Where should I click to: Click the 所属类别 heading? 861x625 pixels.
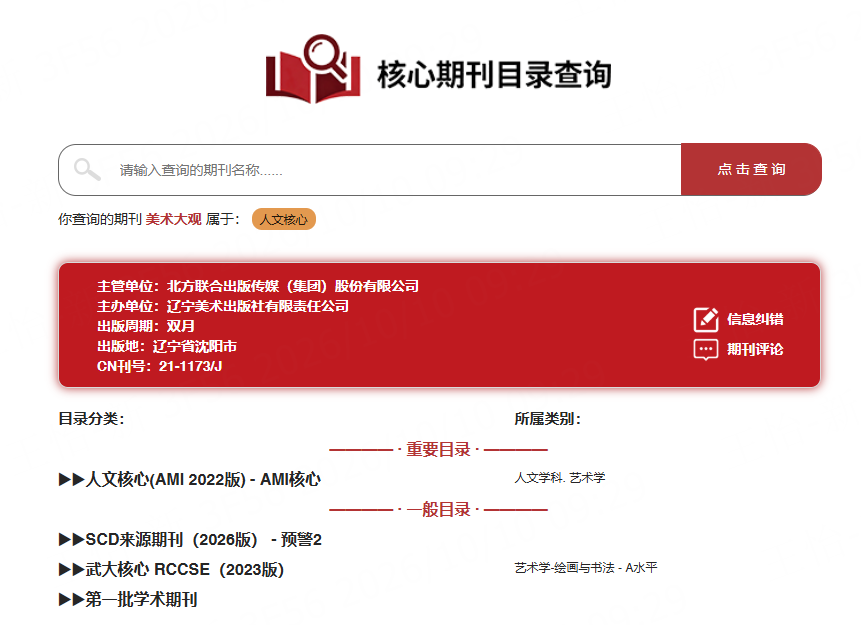click(547, 419)
